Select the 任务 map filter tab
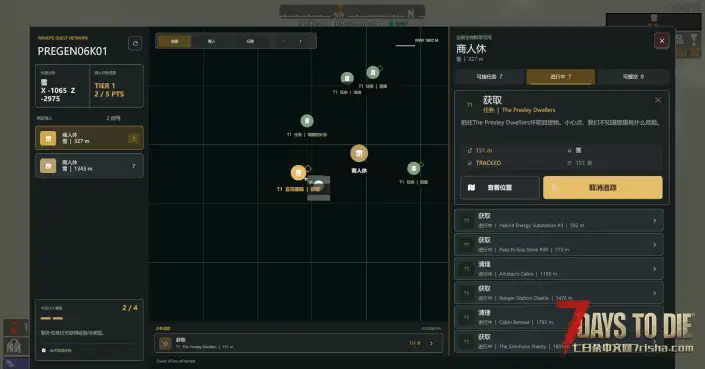 [250, 41]
